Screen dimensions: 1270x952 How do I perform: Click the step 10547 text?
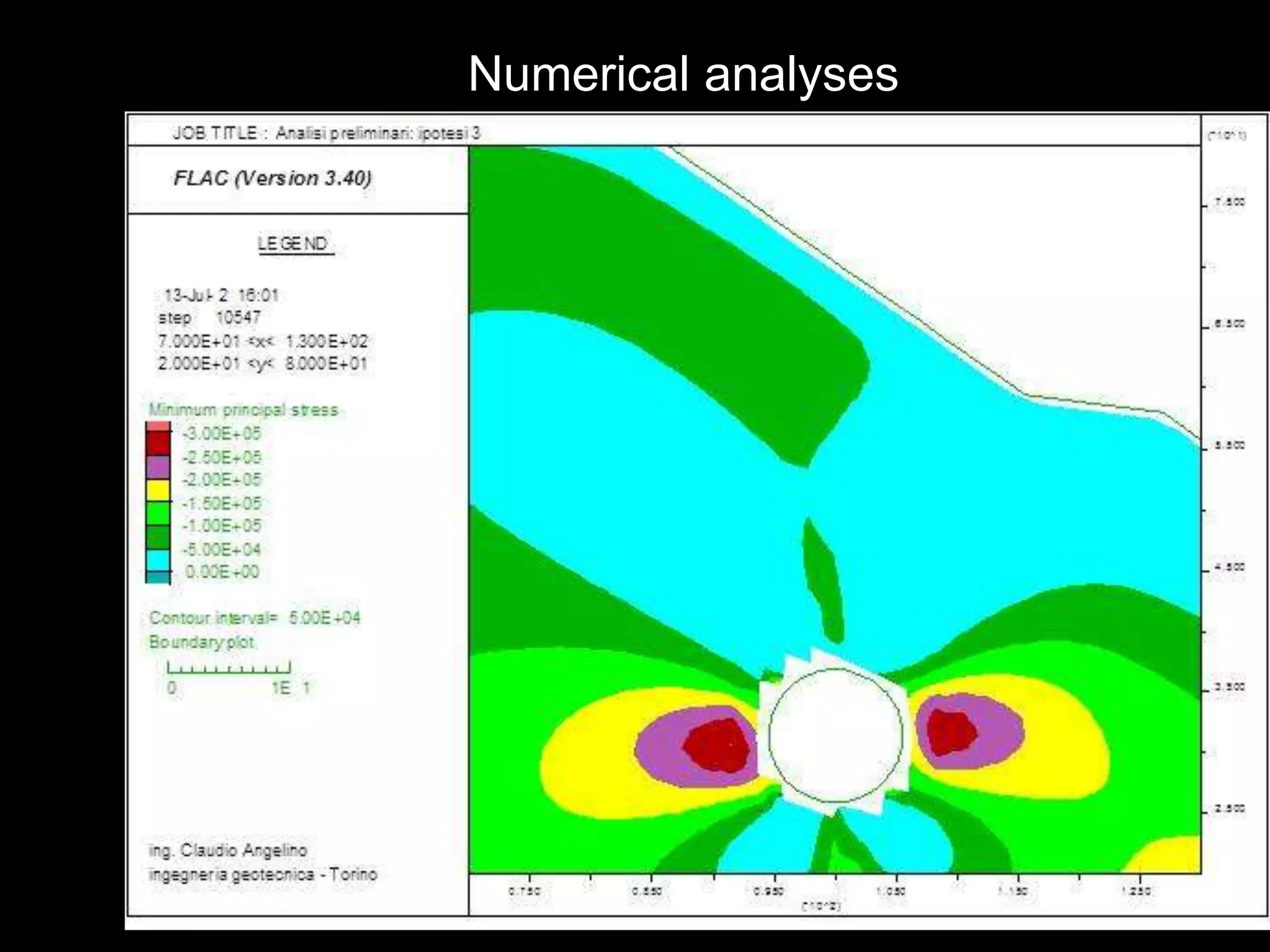[x=210, y=318]
